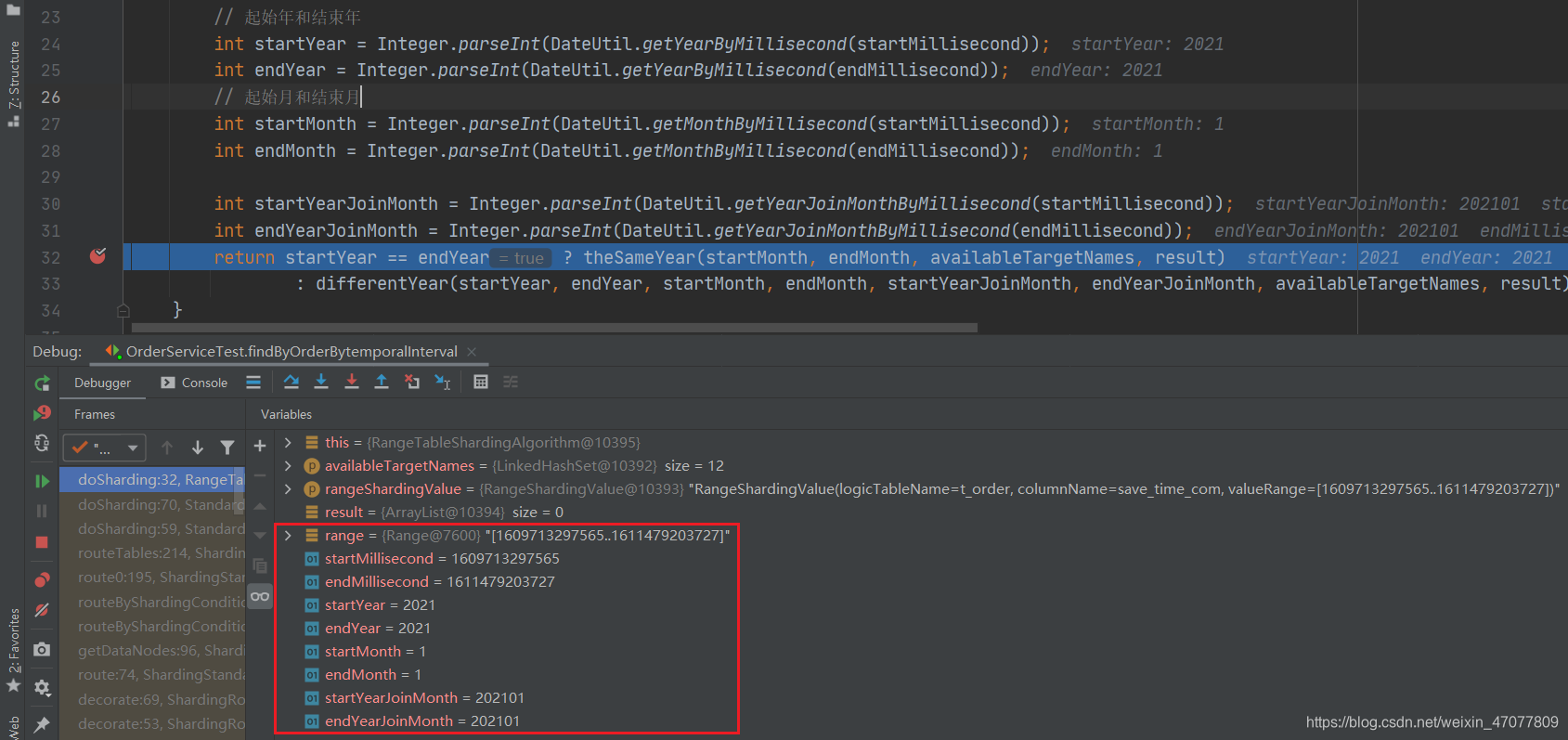
Task: Step into the method call
Action: [x=321, y=382]
